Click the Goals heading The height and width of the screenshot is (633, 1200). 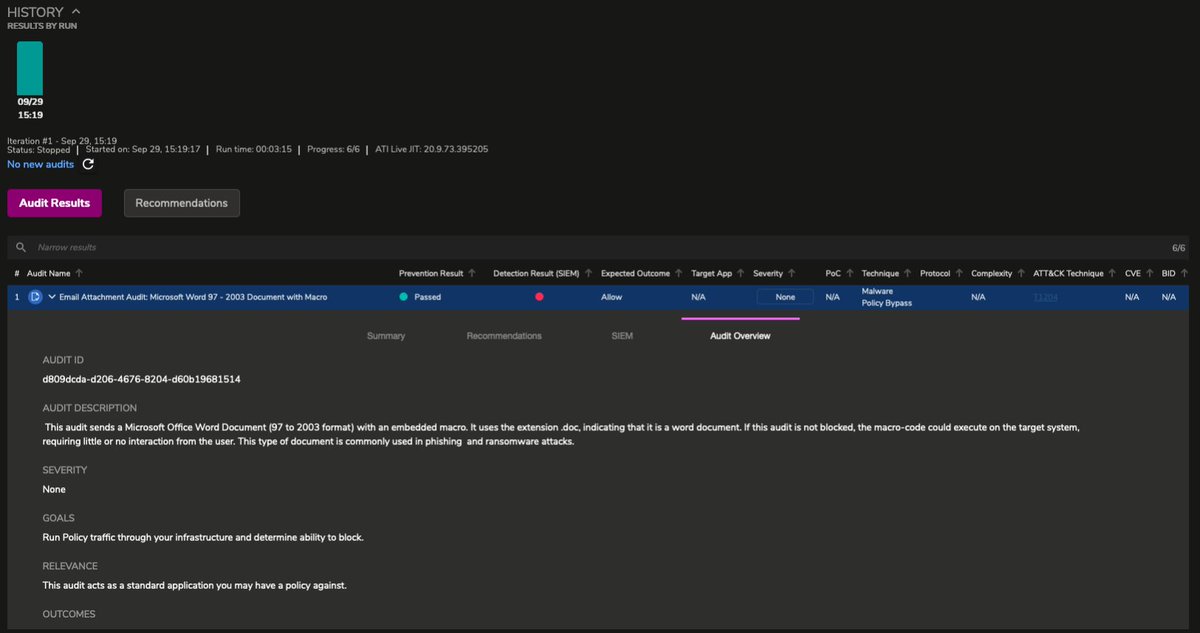(59, 518)
